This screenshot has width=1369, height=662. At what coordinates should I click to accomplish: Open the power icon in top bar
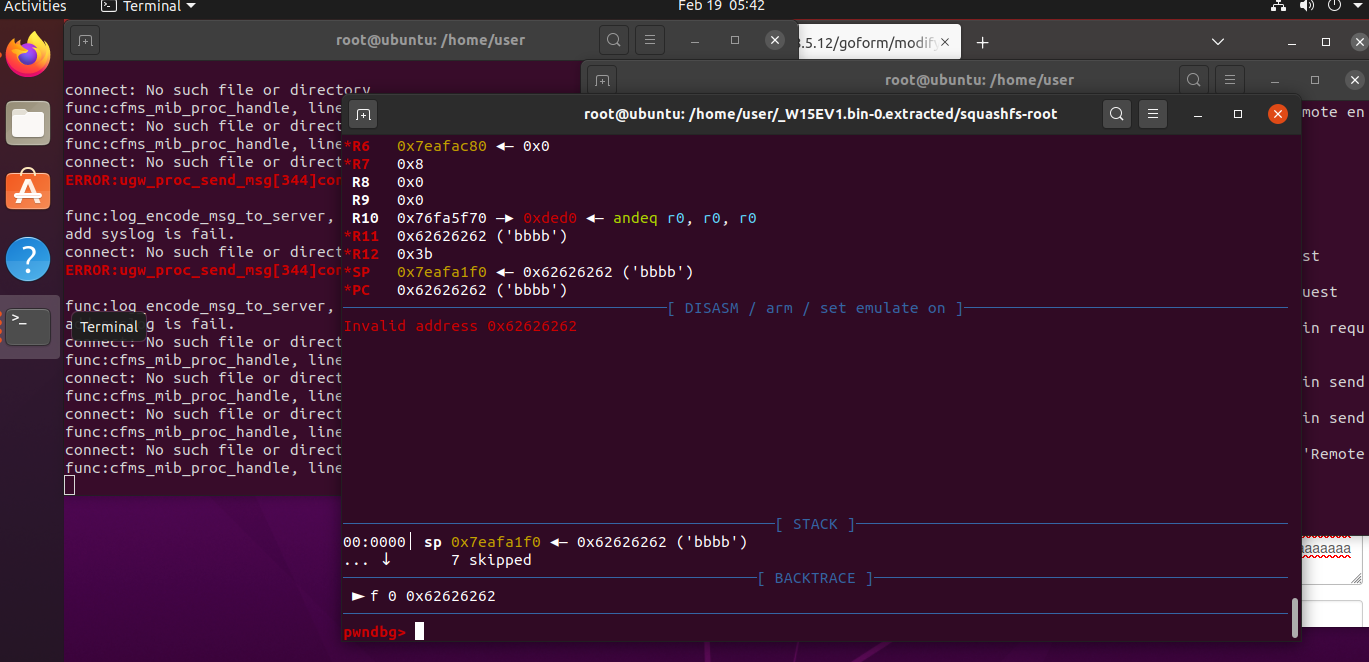point(1333,6)
